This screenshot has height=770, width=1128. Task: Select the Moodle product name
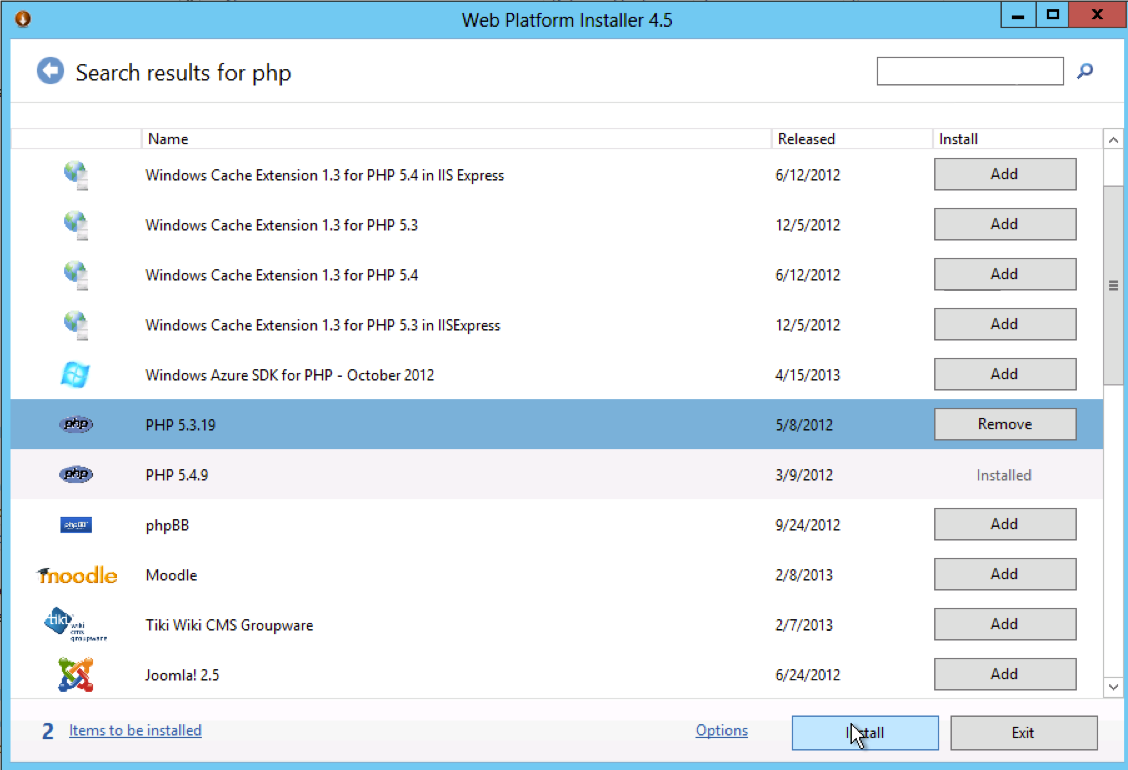[x=171, y=575]
